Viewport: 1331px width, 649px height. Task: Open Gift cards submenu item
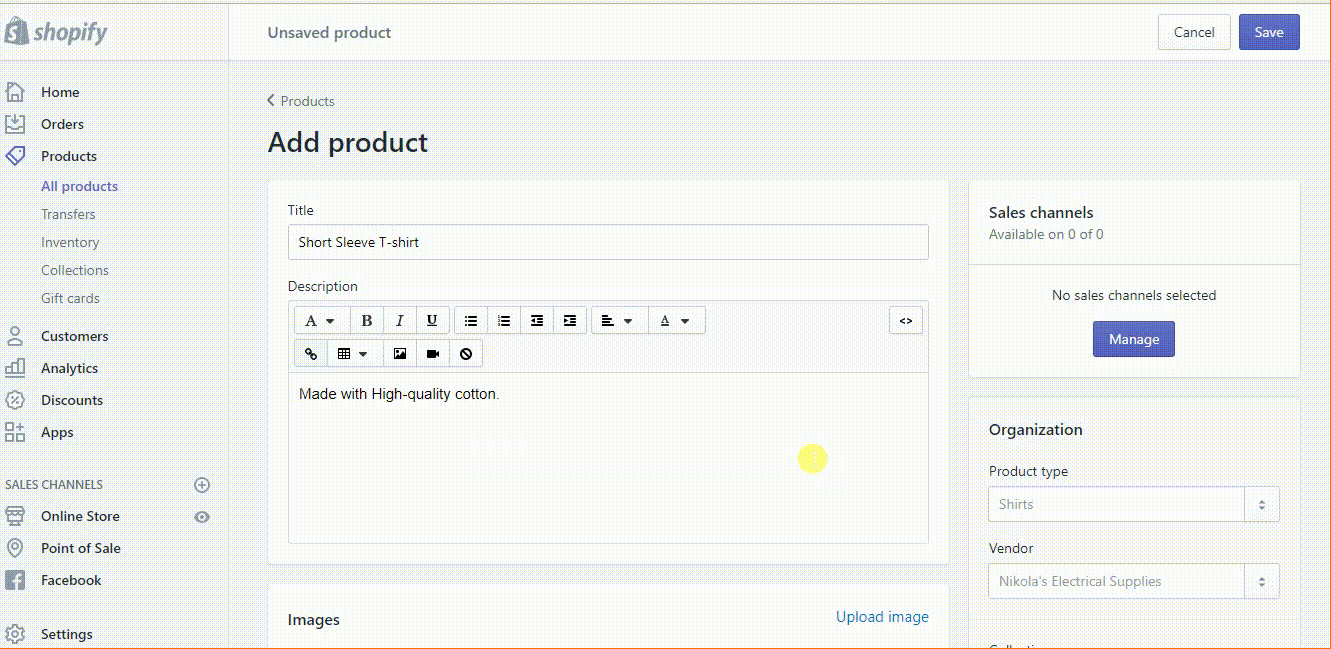click(x=70, y=298)
